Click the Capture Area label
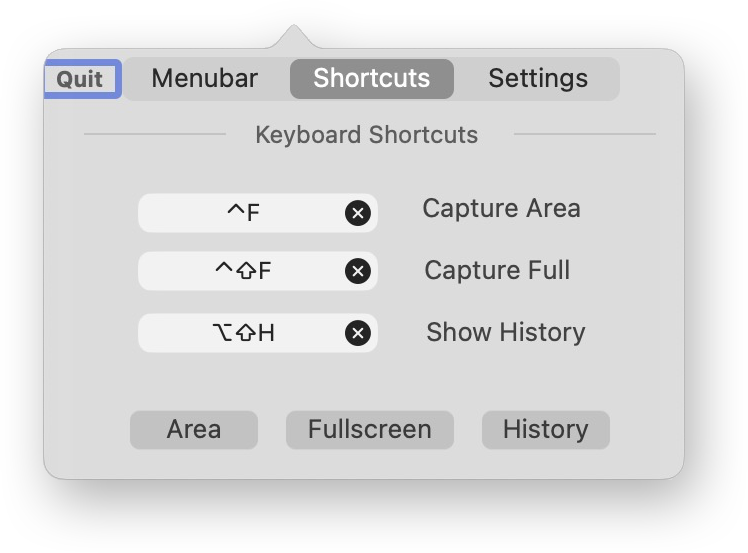 tap(501, 208)
